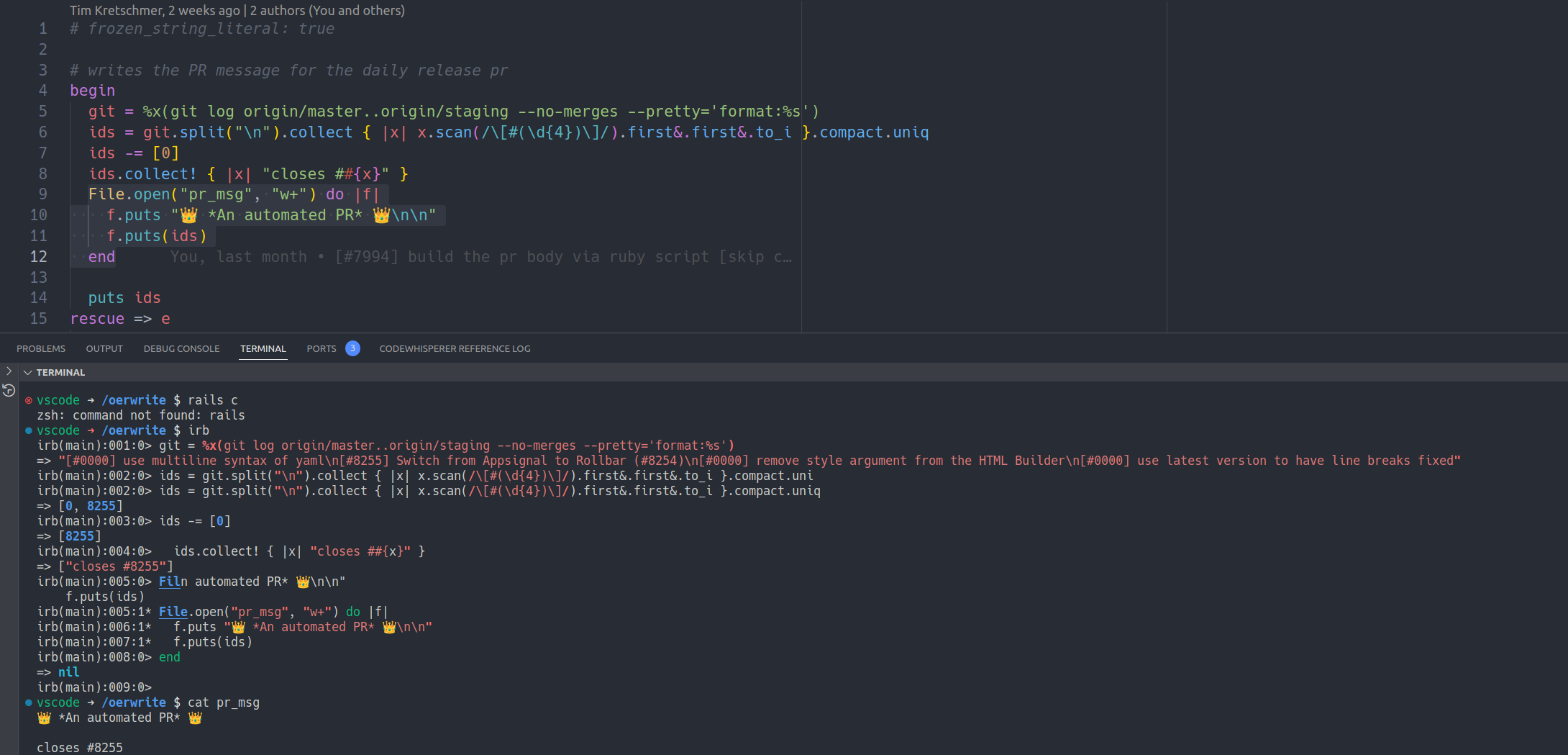
Task: Click the underlined Fil link at irb 005:0
Action: click(170, 582)
